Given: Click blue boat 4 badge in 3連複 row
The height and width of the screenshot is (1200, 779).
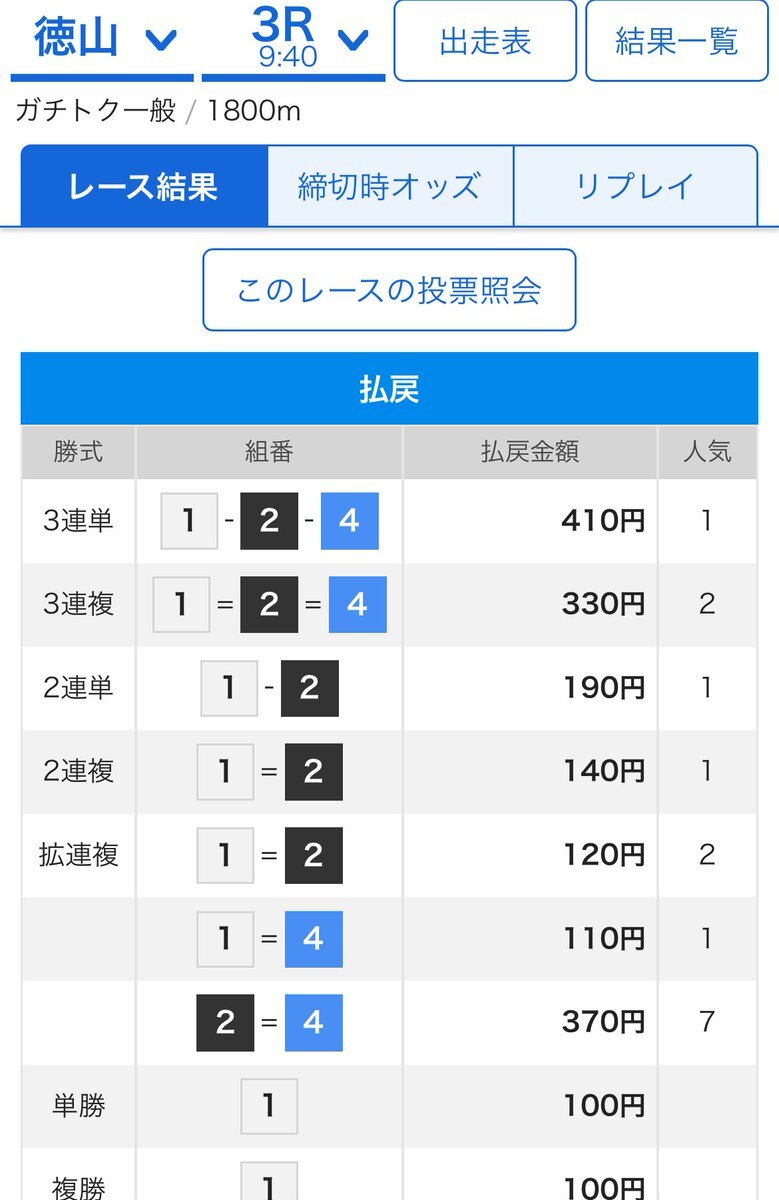Looking at the screenshot, I should coord(357,605).
